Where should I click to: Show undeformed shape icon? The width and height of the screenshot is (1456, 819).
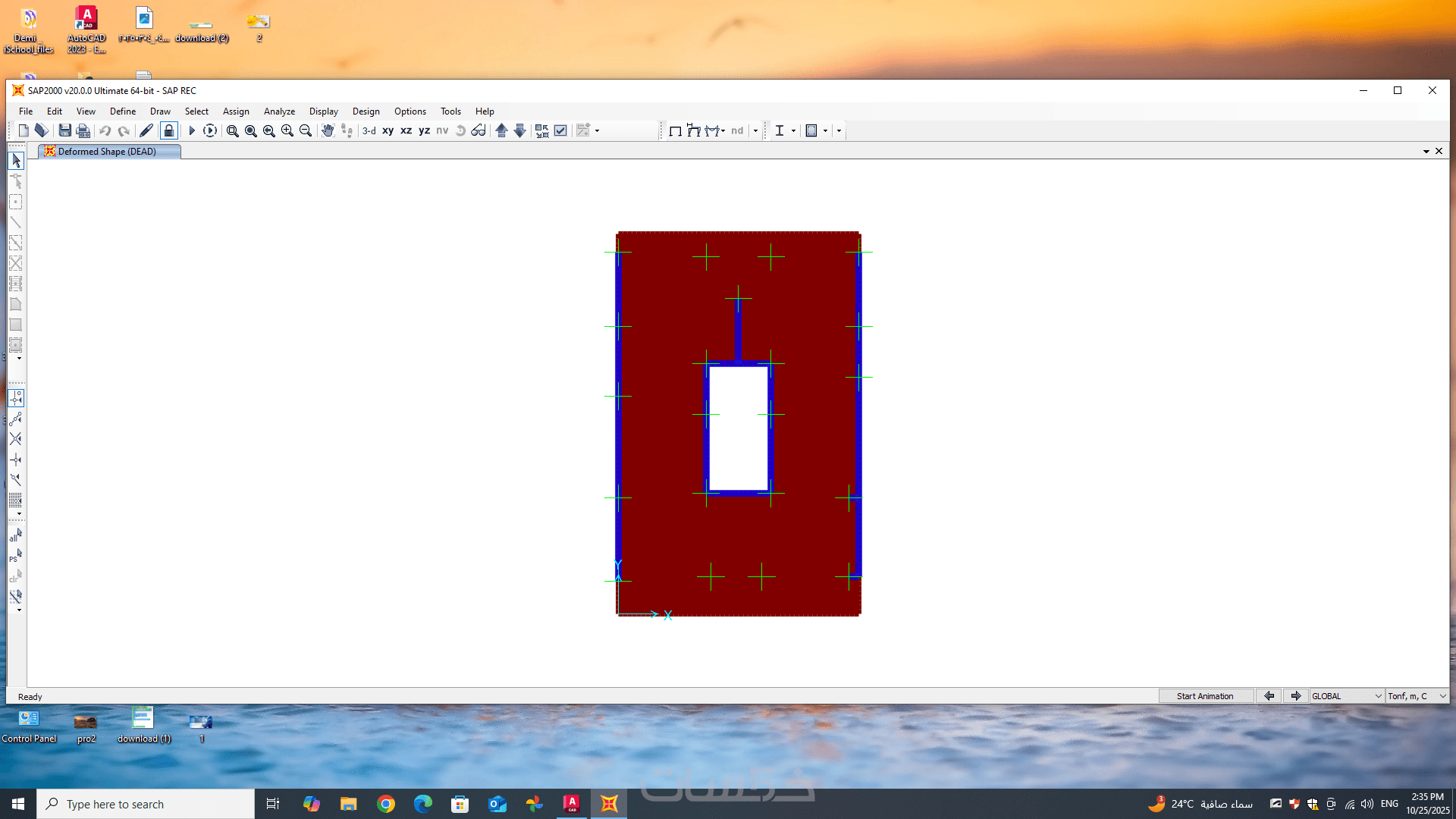675,130
